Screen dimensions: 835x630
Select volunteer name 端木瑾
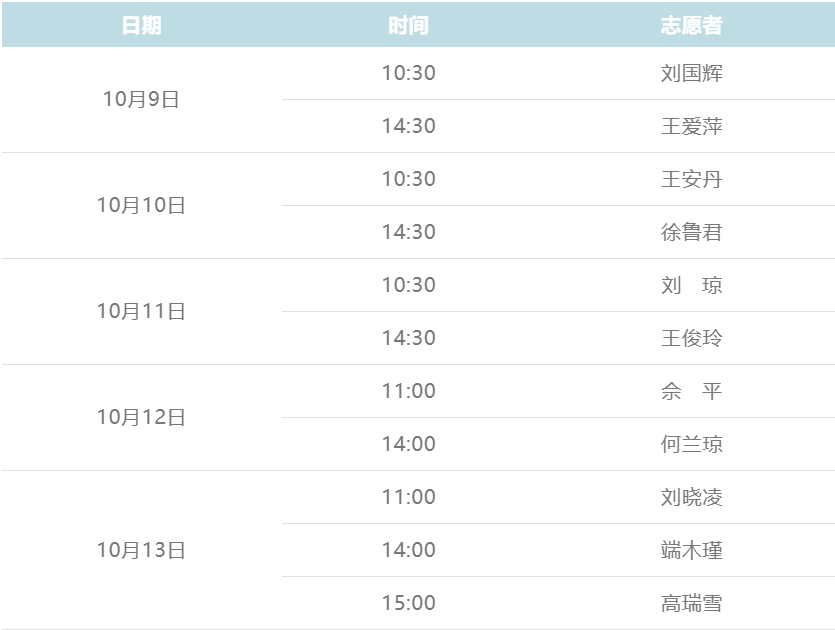pyautogui.click(x=691, y=551)
